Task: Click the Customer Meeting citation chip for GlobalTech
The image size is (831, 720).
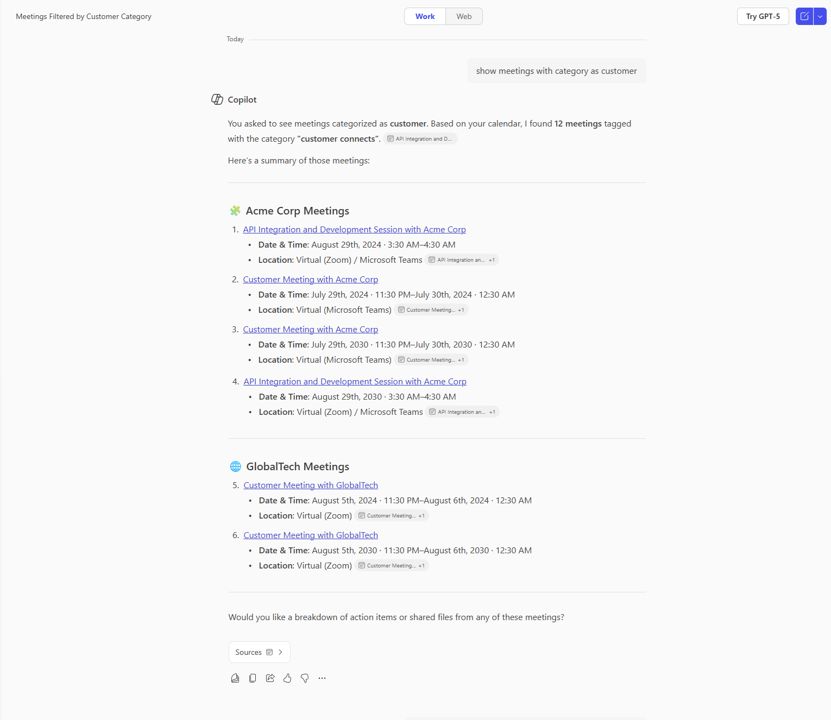Action: point(392,515)
